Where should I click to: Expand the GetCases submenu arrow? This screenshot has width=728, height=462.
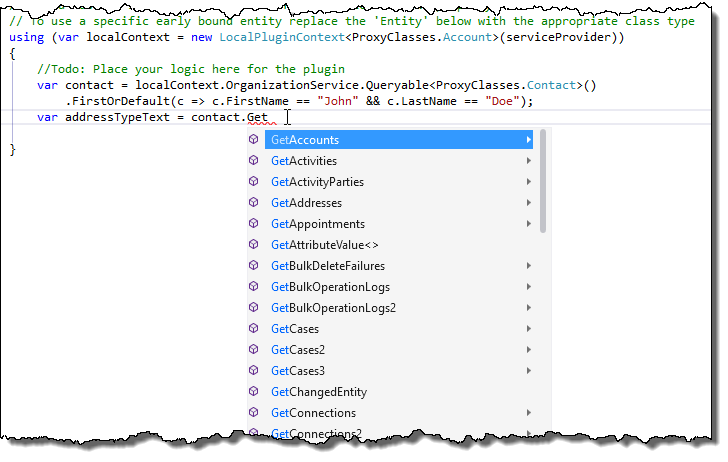pyautogui.click(x=528, y=329)
